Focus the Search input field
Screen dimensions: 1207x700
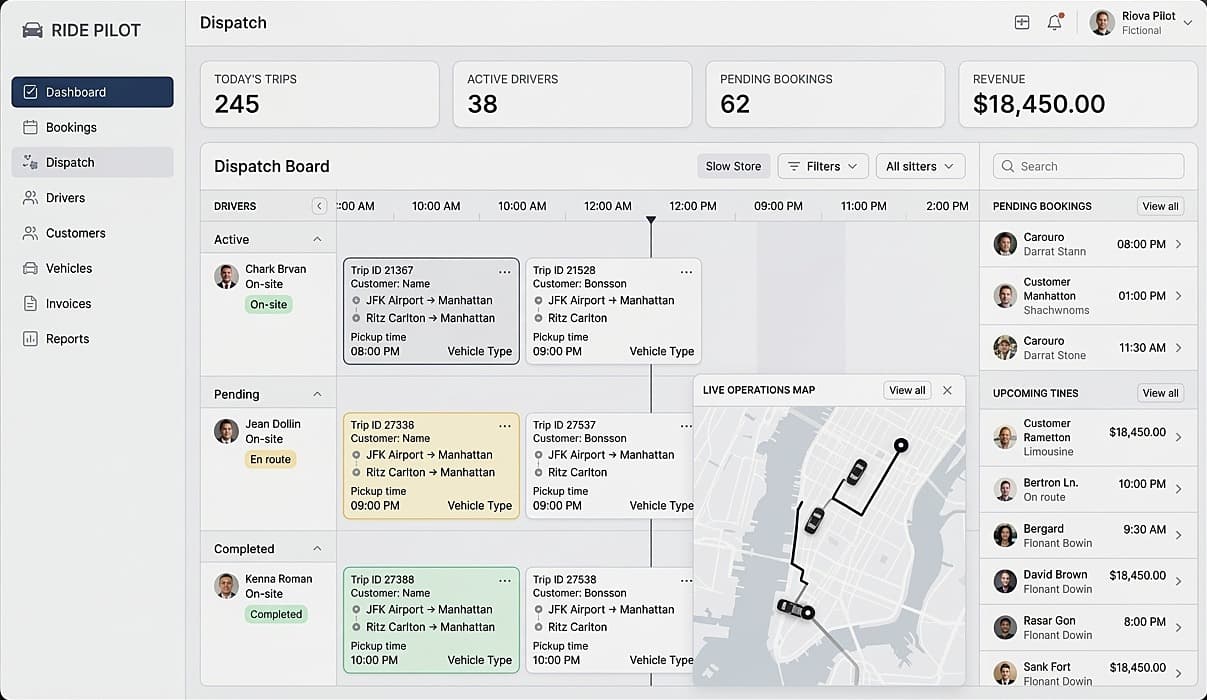(1088, 166)
